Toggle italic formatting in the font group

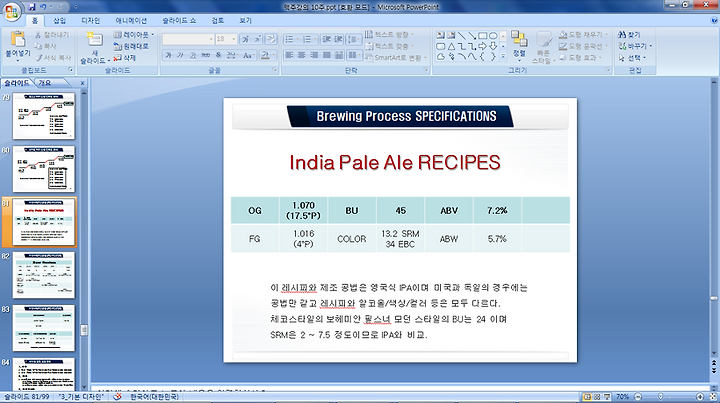(x=180, y=56)
